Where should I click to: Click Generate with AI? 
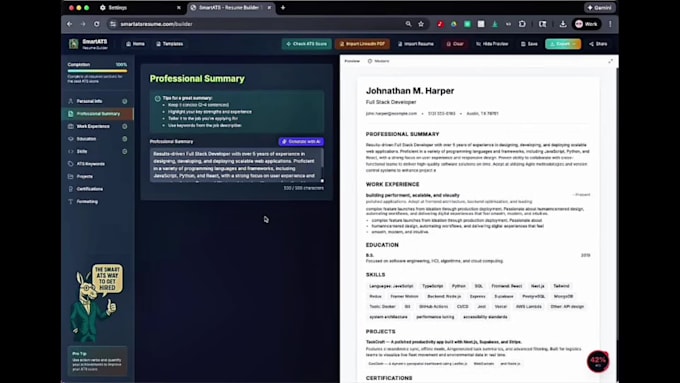(x=301, y=141)
